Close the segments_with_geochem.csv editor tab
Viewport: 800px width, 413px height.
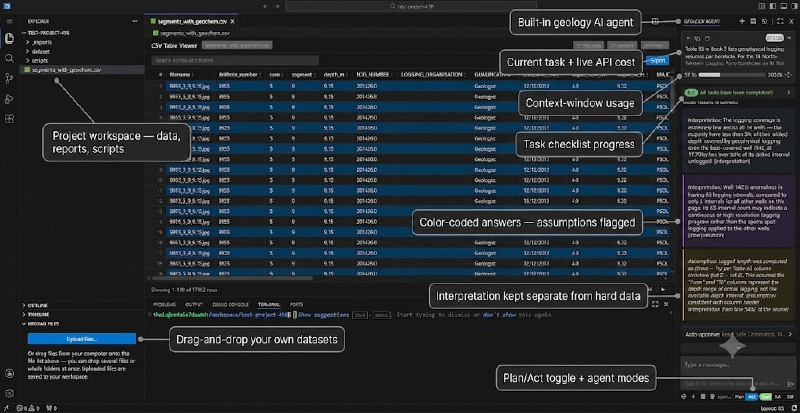click(233, 21)
